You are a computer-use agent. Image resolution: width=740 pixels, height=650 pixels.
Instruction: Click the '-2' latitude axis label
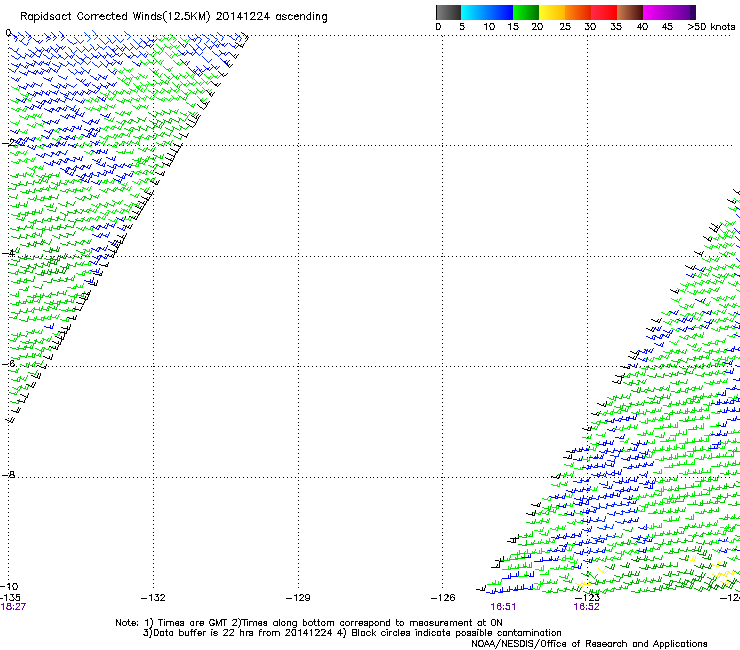coord(8,143)
